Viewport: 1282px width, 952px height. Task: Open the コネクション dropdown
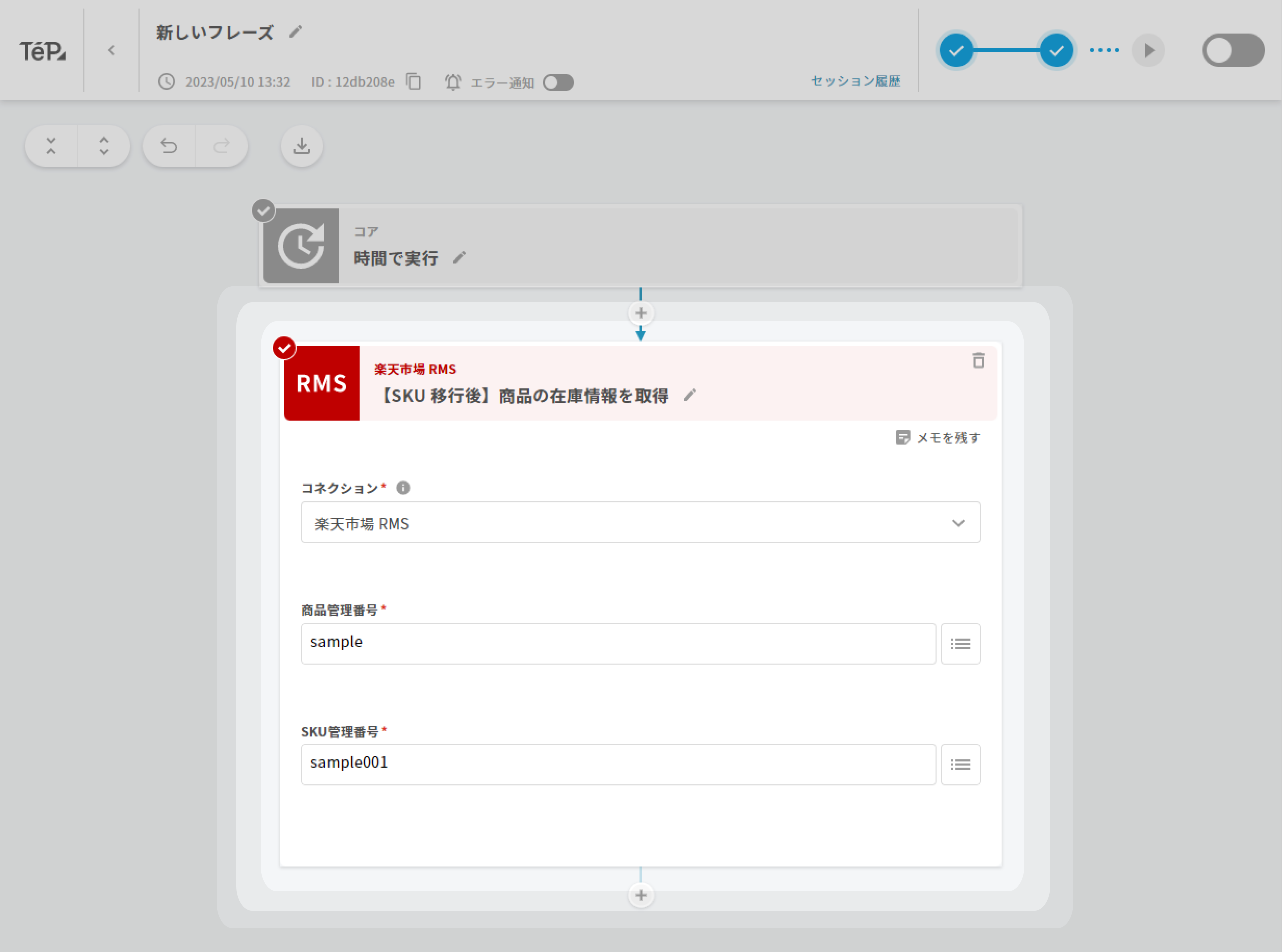point(640,522)
